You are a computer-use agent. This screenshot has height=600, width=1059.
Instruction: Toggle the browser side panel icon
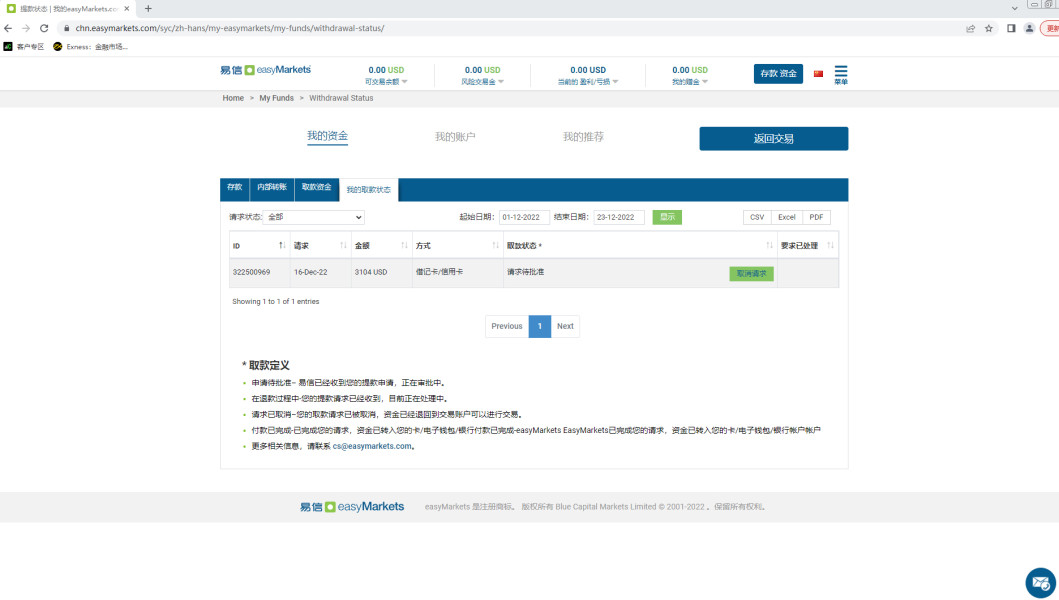click(1011, 28)
